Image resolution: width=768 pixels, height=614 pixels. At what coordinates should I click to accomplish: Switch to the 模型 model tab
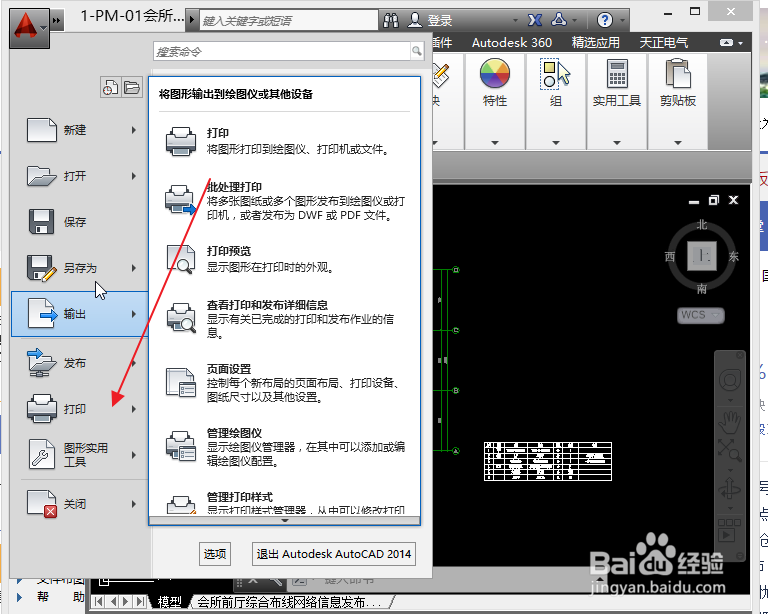pyautogui.click(x=169, y=602)
